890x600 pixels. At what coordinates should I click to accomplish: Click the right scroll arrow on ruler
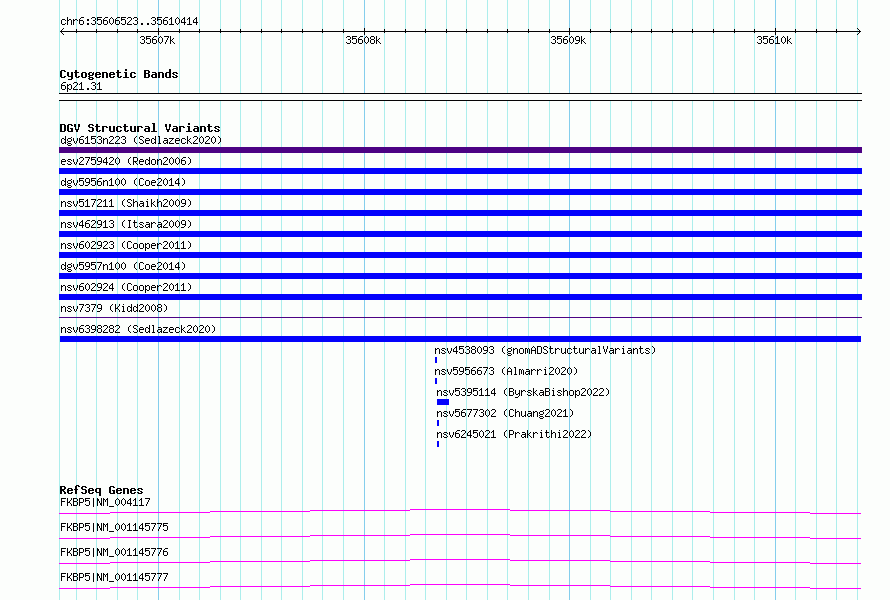pyautogui.click(x=858, y=31)
